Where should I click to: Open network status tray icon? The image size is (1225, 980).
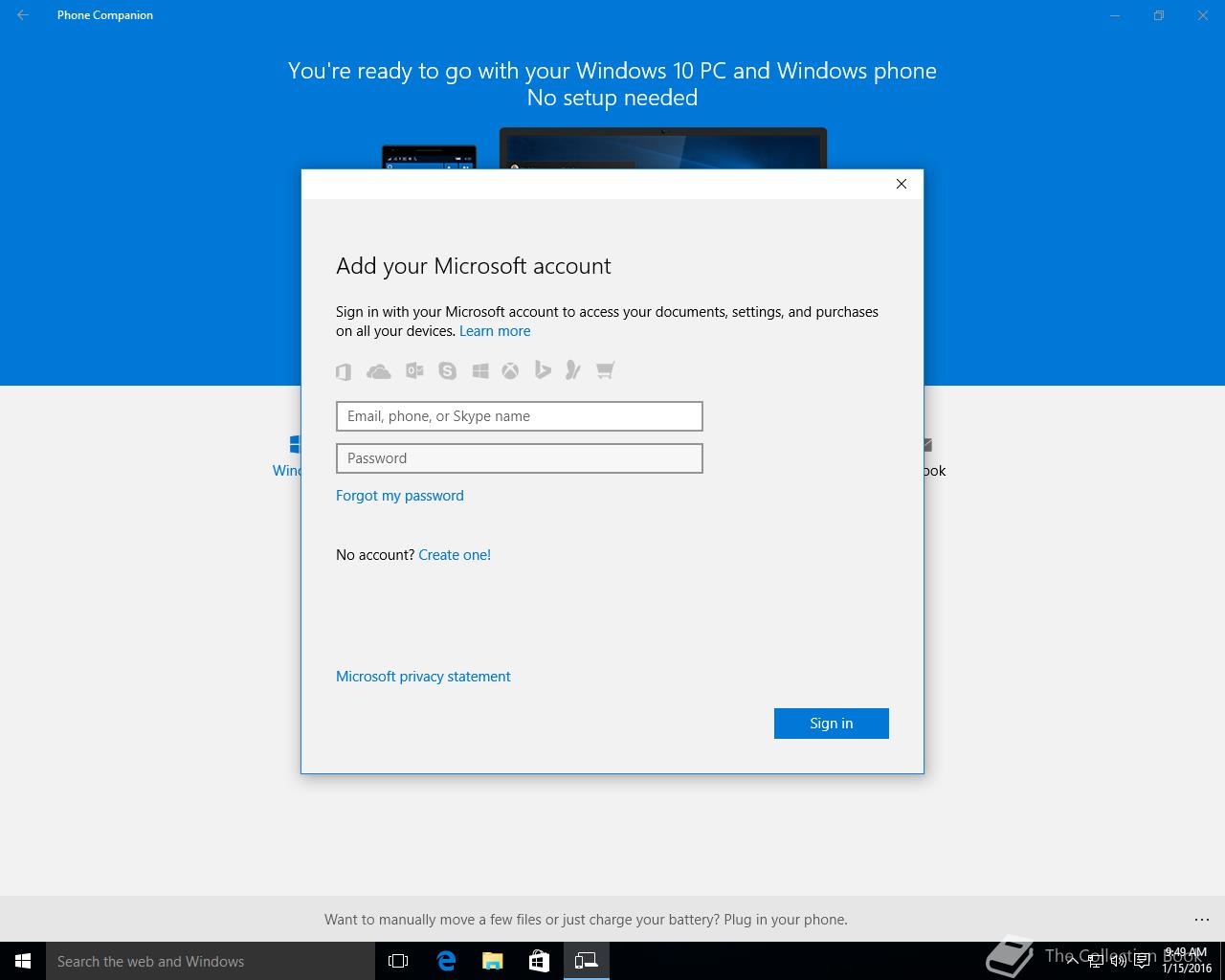1094,961
